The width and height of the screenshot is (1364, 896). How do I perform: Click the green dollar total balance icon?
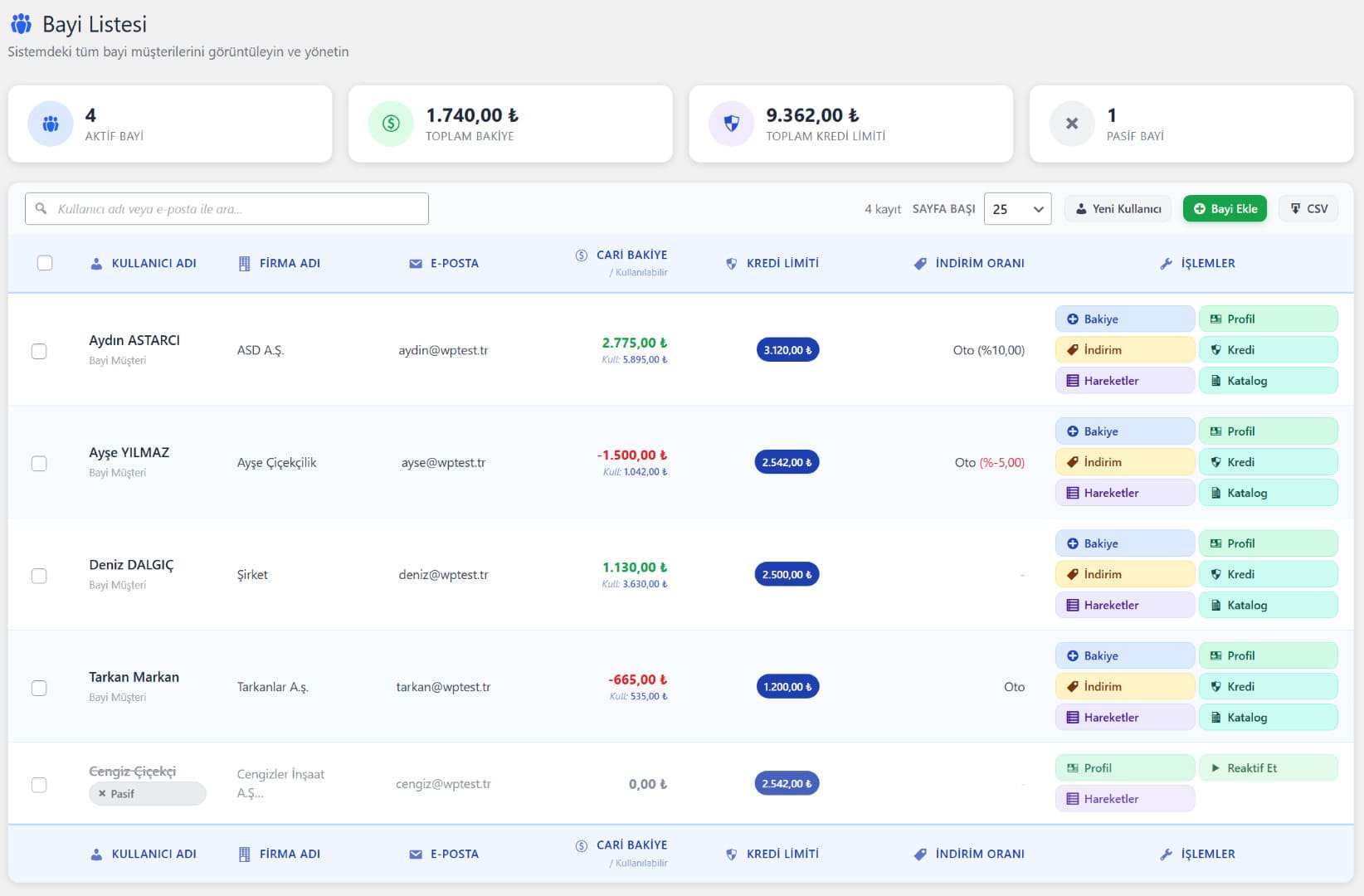(x=391, y=124)
